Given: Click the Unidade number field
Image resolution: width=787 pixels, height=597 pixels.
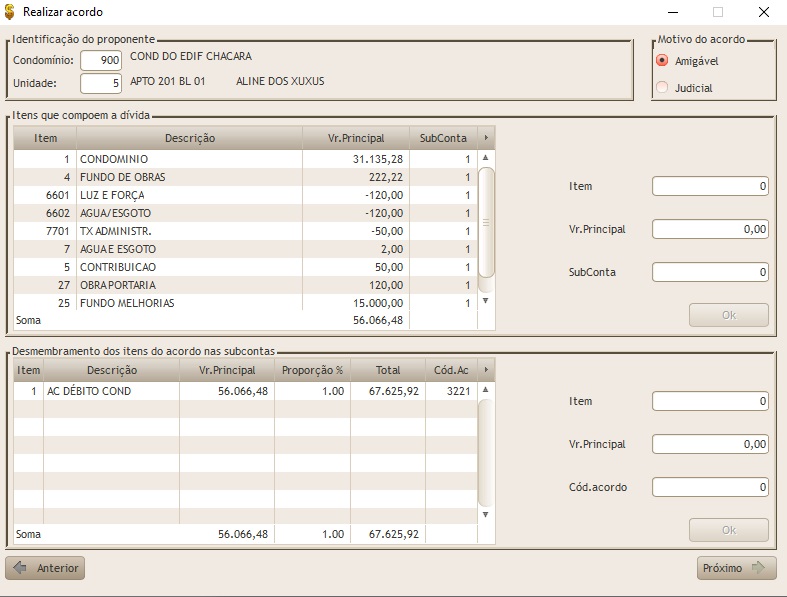Looking at the screenshot, I should (101, 83).
